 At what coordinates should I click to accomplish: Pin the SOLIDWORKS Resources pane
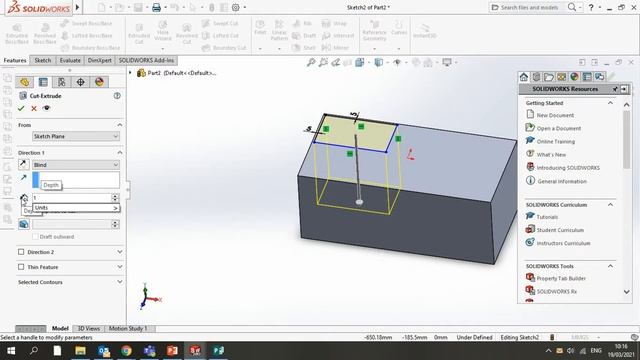(x=615, y=89)
